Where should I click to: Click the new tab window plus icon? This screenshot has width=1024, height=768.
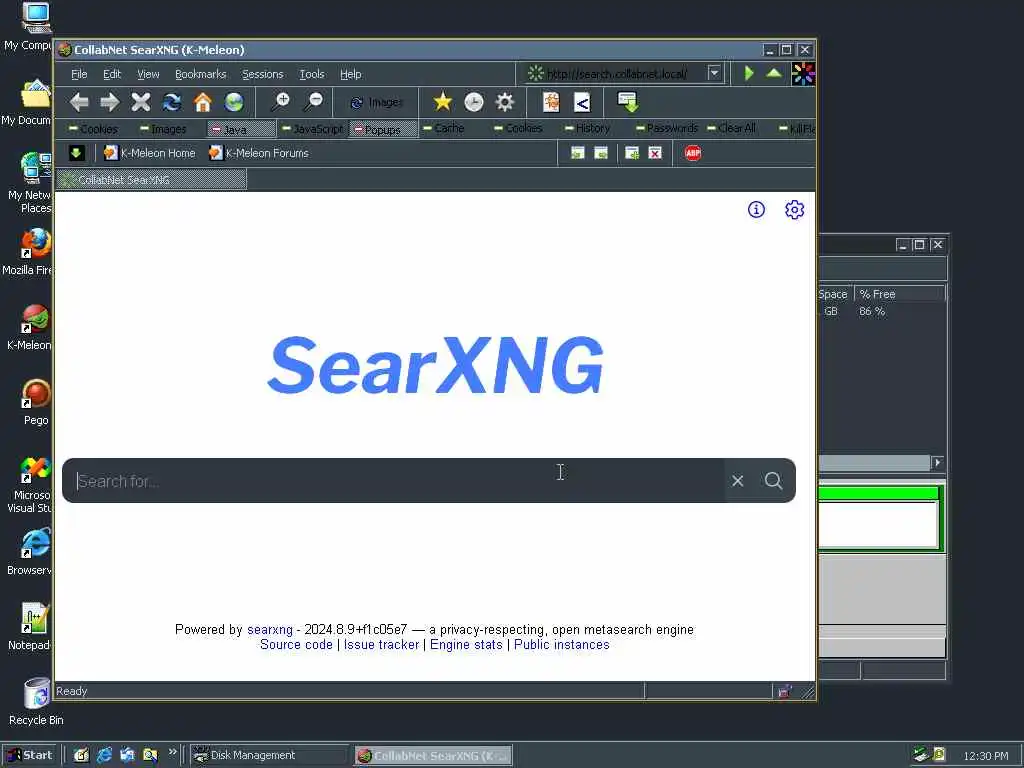point(632,153)
